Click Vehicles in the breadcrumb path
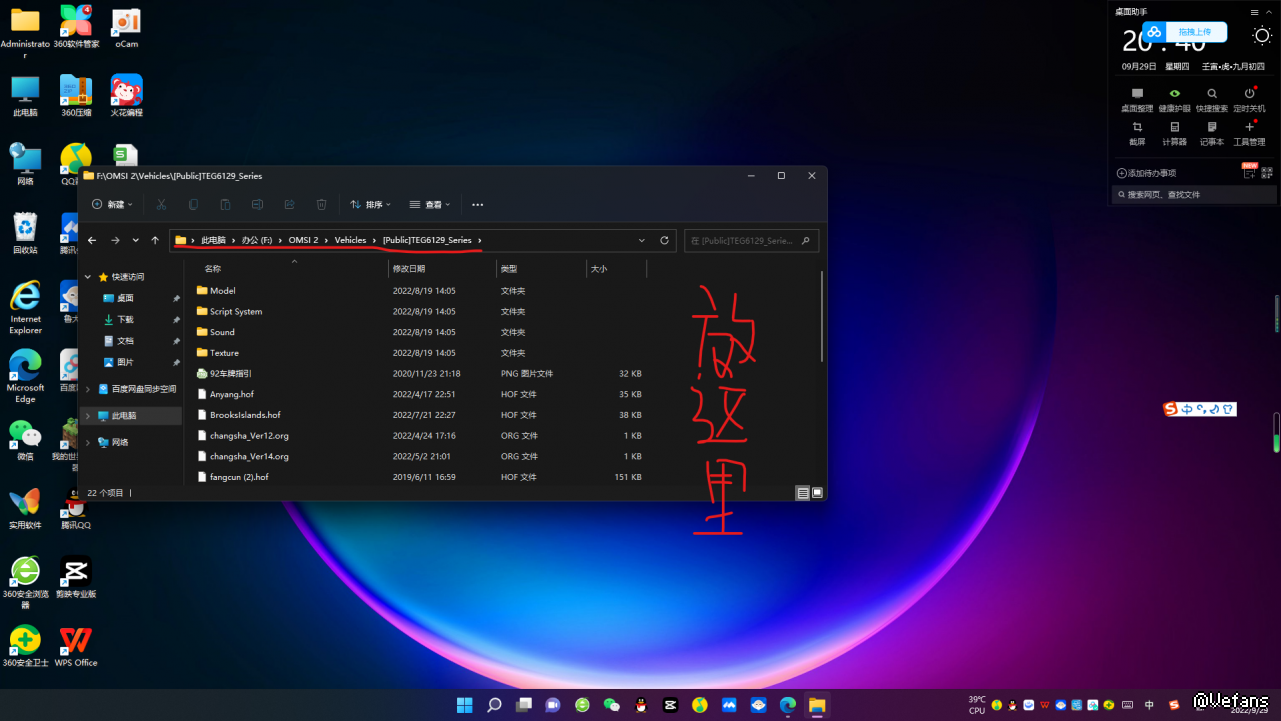 tap(350, 240)
